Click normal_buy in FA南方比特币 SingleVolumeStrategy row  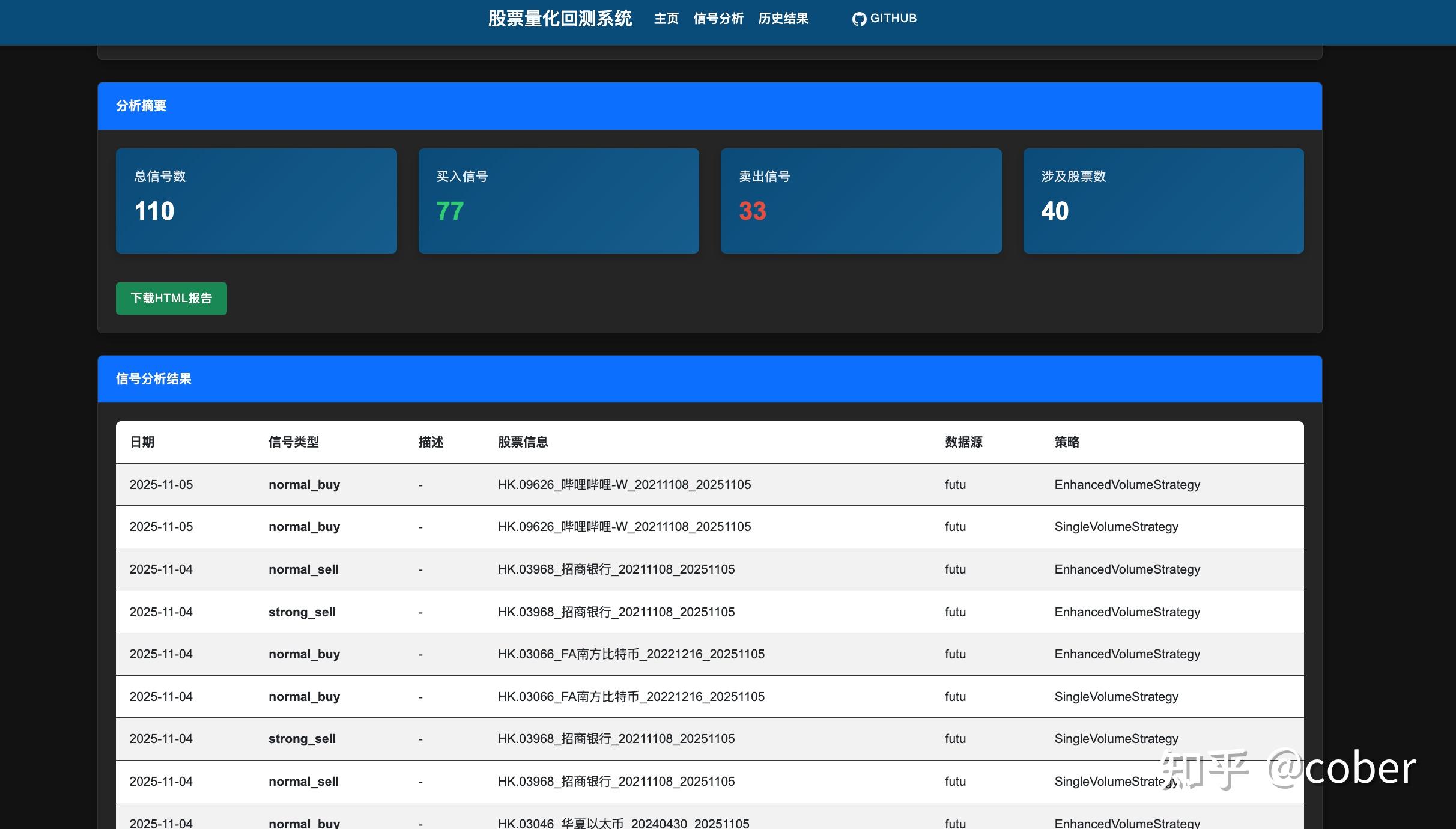[305, 697]
